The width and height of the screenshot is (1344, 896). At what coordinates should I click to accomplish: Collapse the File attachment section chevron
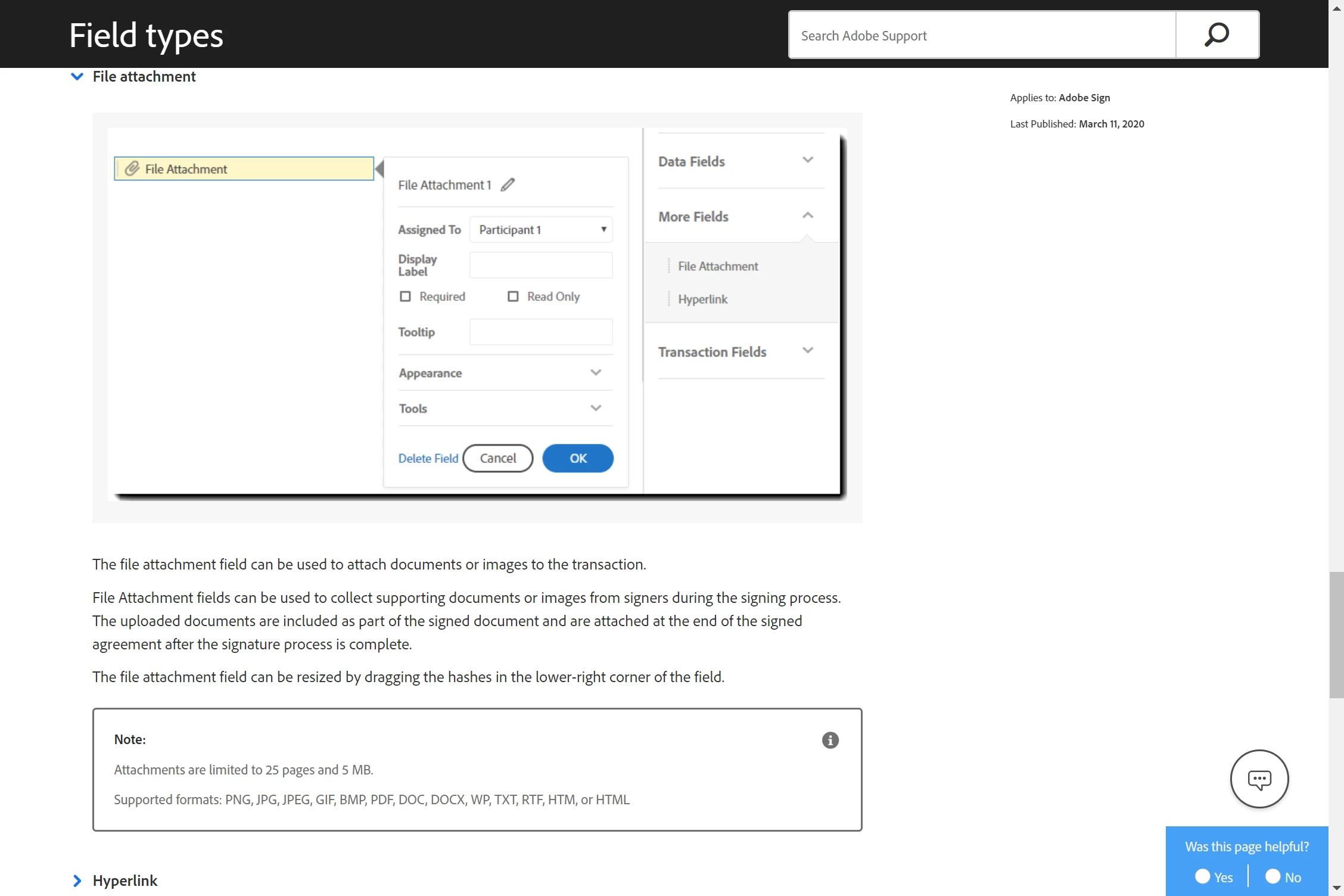[77, 76]
